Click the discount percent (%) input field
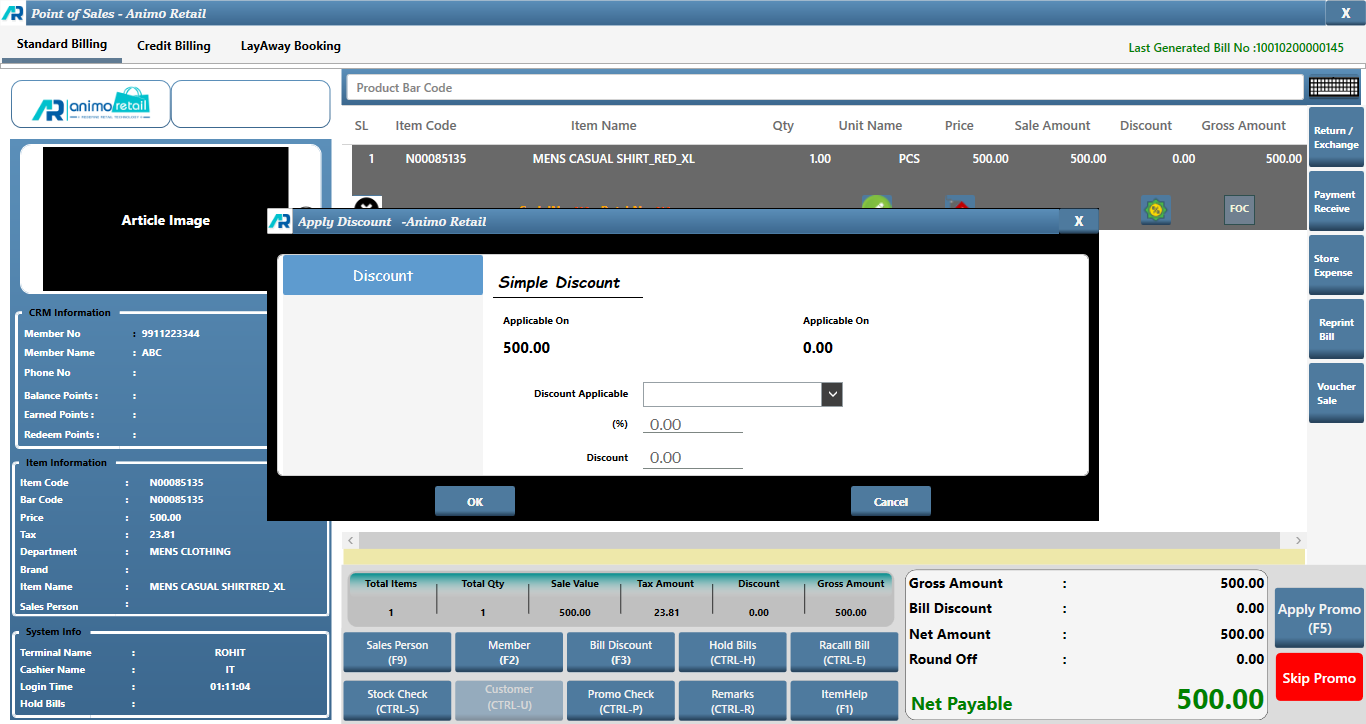This screenshot has height=724, width=1366. [x=693, y=425]
